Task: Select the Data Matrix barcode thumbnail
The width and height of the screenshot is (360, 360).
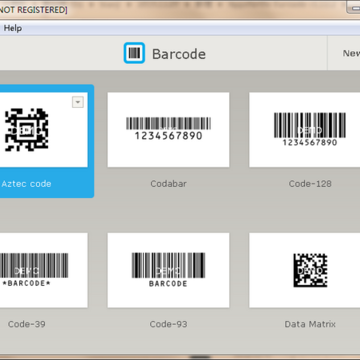Action: (305, 270)
